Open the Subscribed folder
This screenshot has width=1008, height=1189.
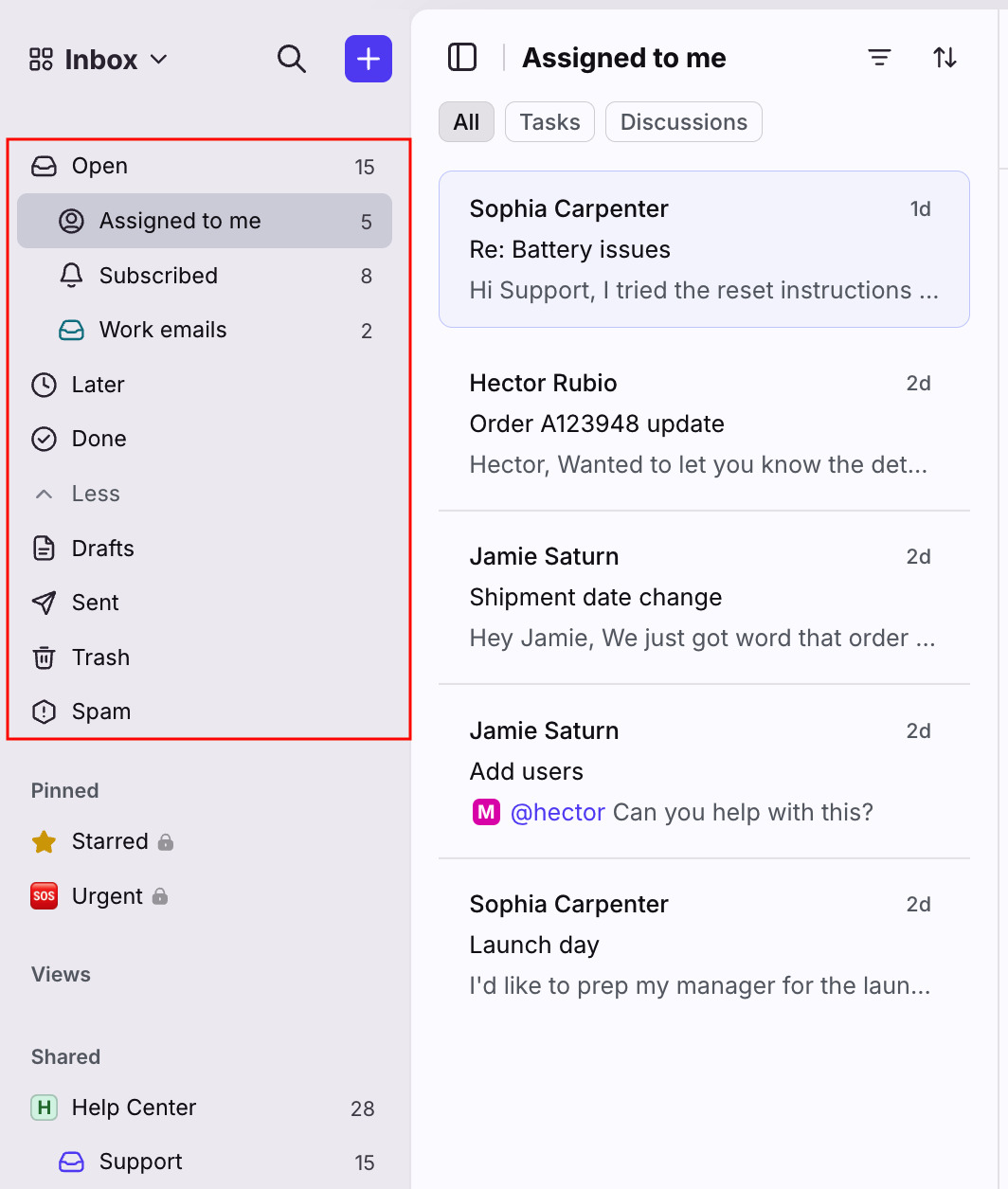coord(204,276)
